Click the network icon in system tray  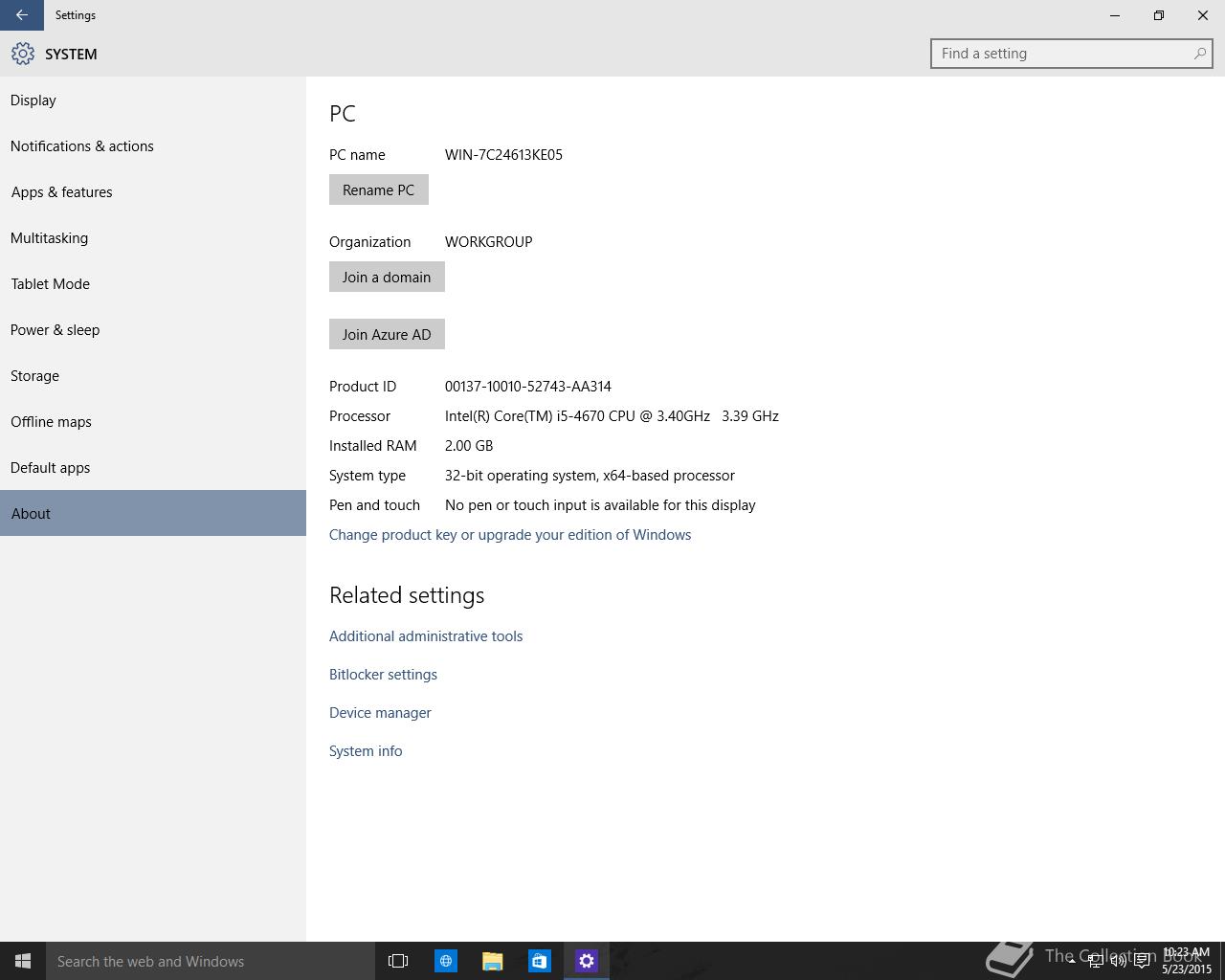(x=1096, y=961)
